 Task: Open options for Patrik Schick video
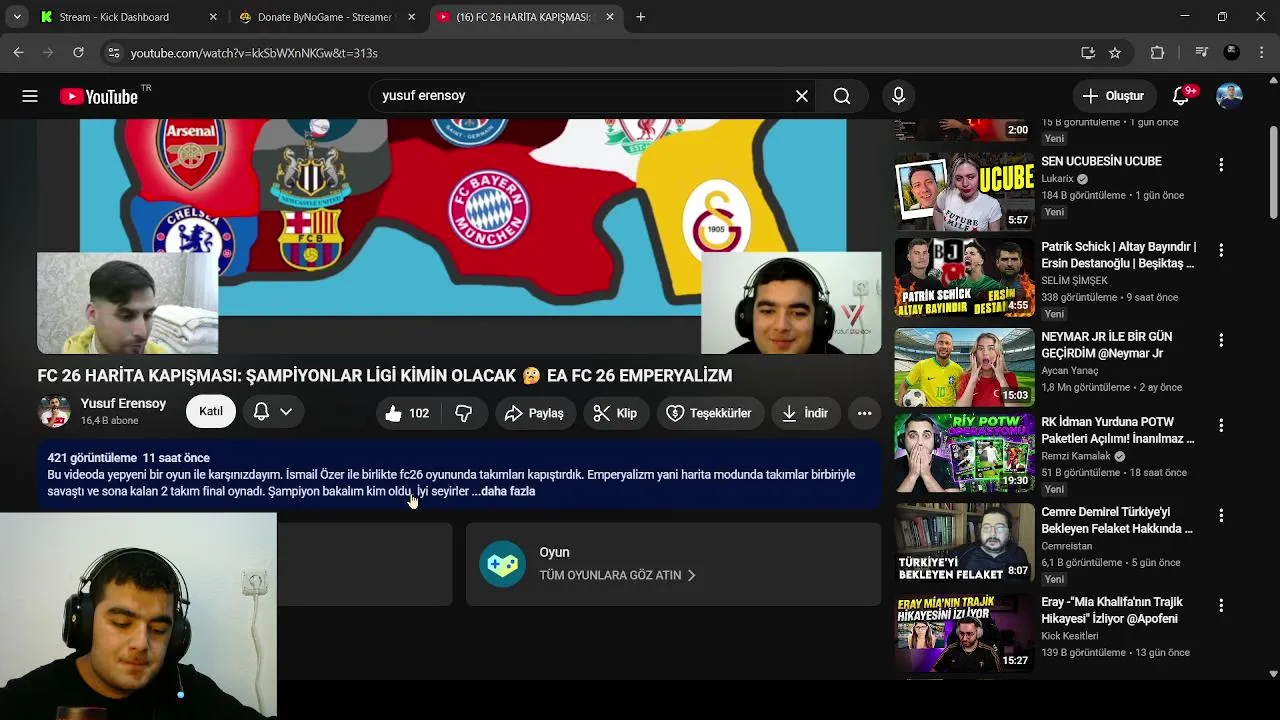tap(1221, 250)
